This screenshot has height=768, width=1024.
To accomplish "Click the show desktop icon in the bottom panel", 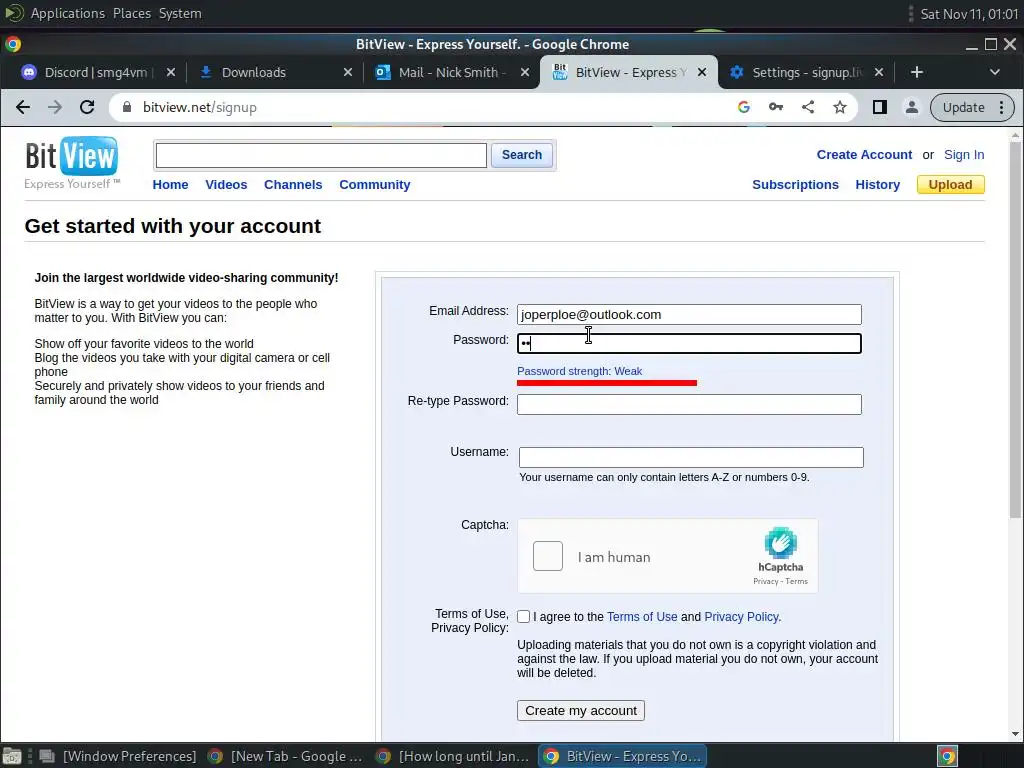I will (12, 756).
